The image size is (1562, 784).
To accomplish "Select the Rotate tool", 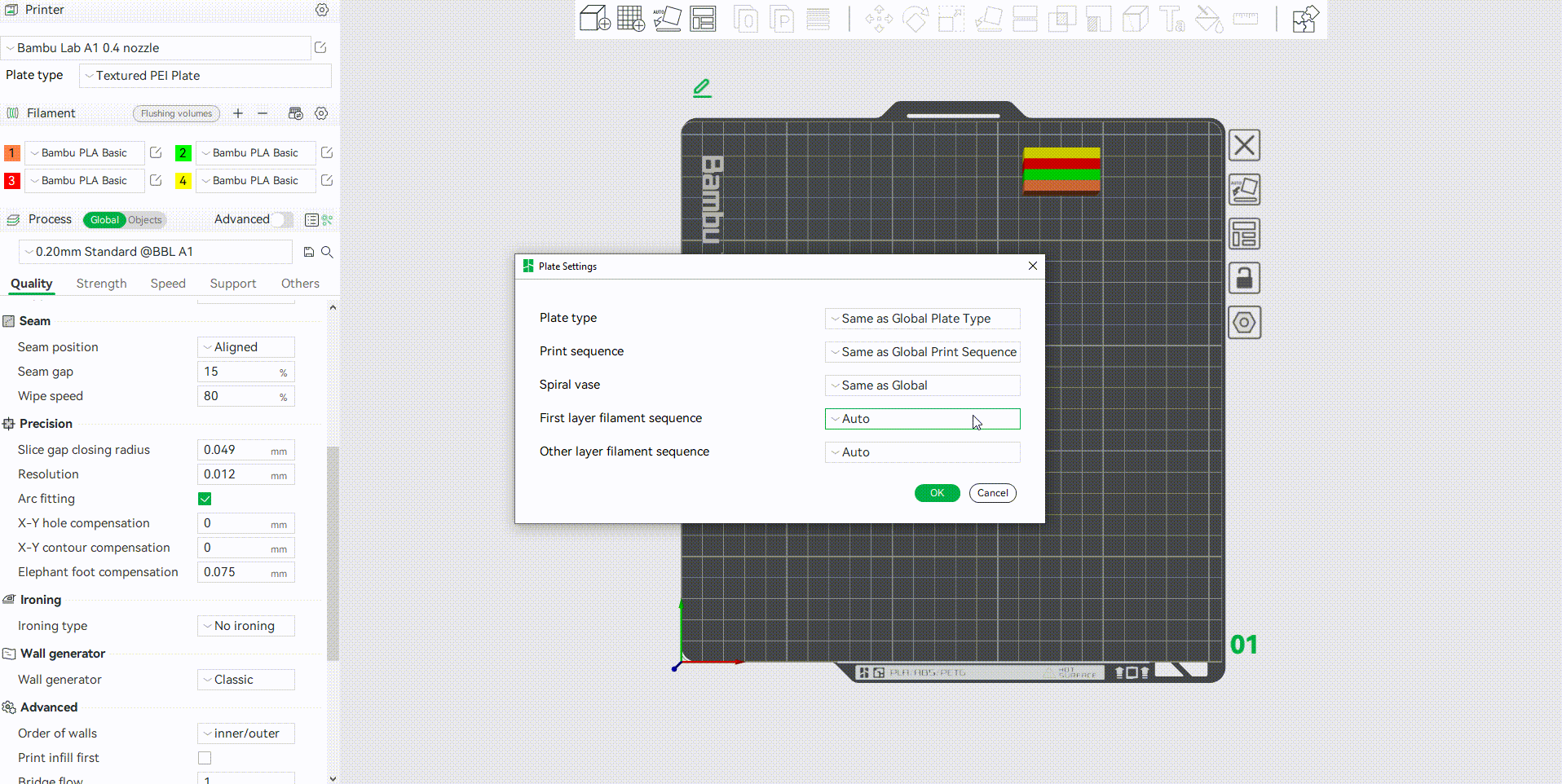I will [915, 19].
